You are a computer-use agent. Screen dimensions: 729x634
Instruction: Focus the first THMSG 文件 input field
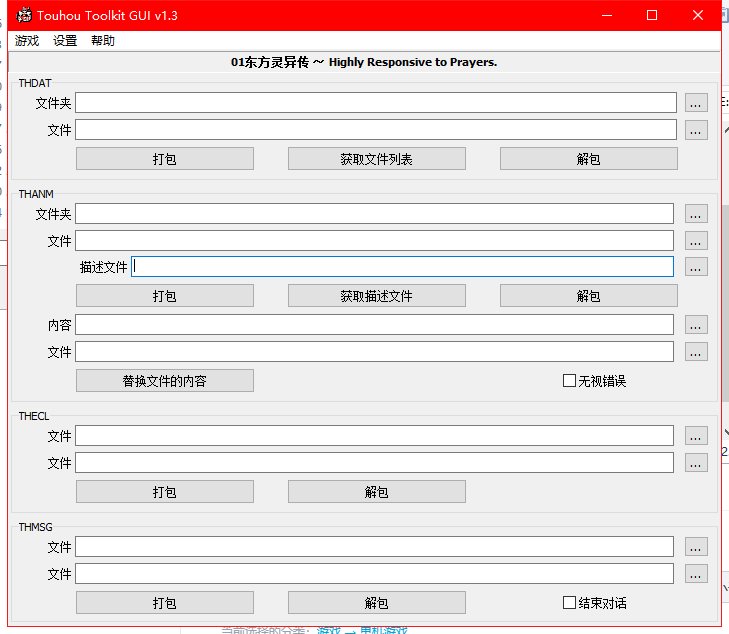374,547
